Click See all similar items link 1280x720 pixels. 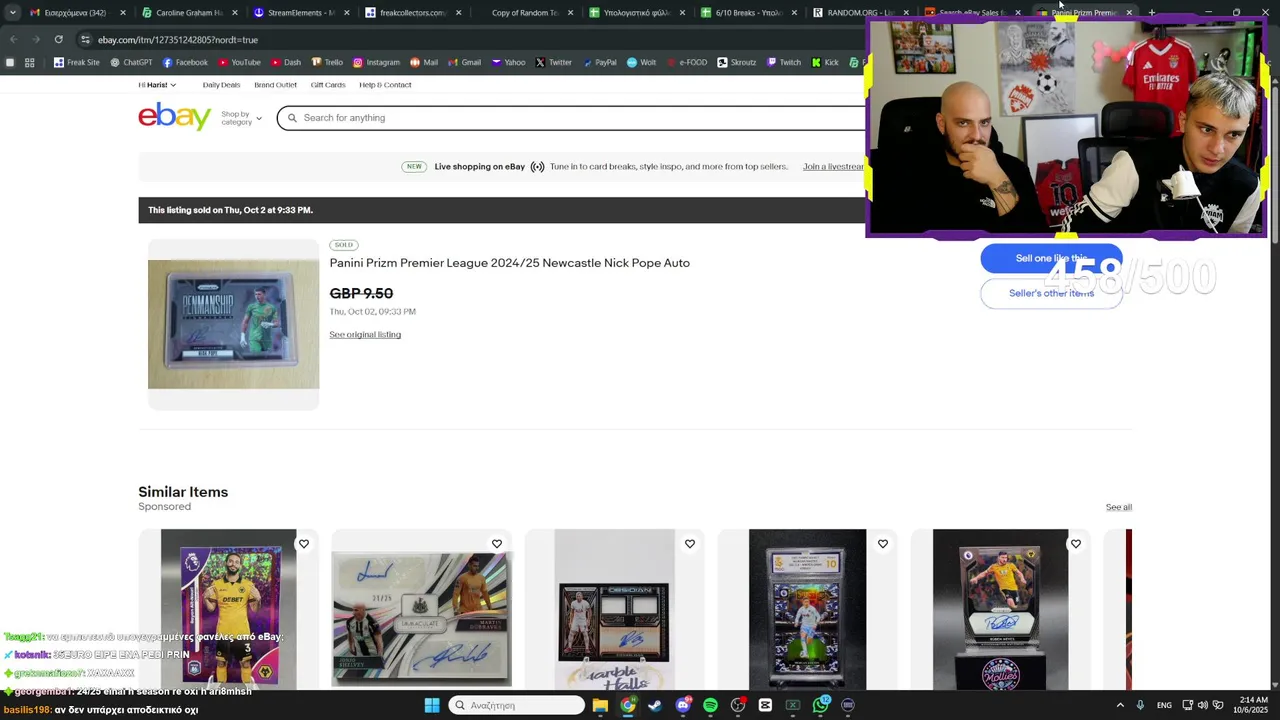tap(1119, 507)
